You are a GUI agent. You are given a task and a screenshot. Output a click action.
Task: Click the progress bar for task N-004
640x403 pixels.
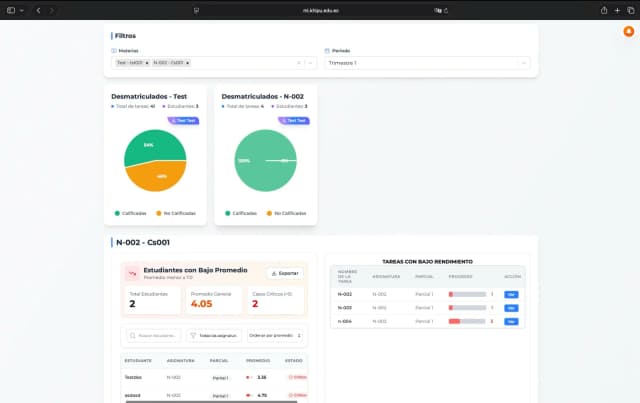pos(467,321)
